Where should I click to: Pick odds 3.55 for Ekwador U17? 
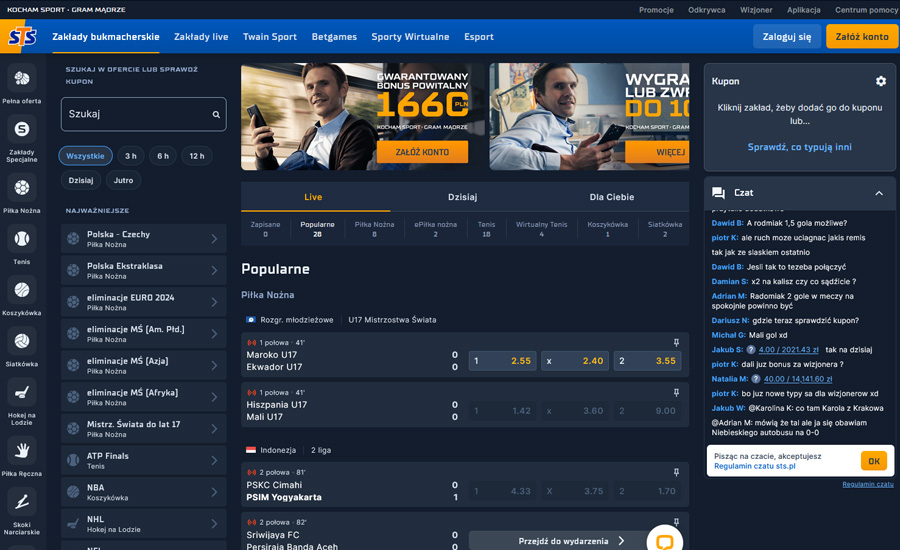(x=647, y=361)
